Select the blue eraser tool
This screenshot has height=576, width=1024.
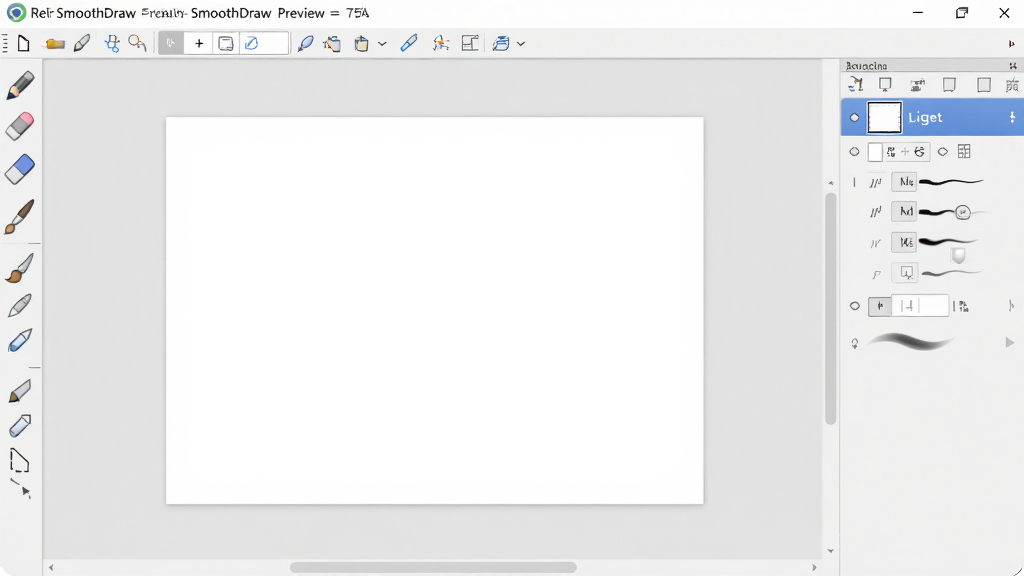[20, 169]
